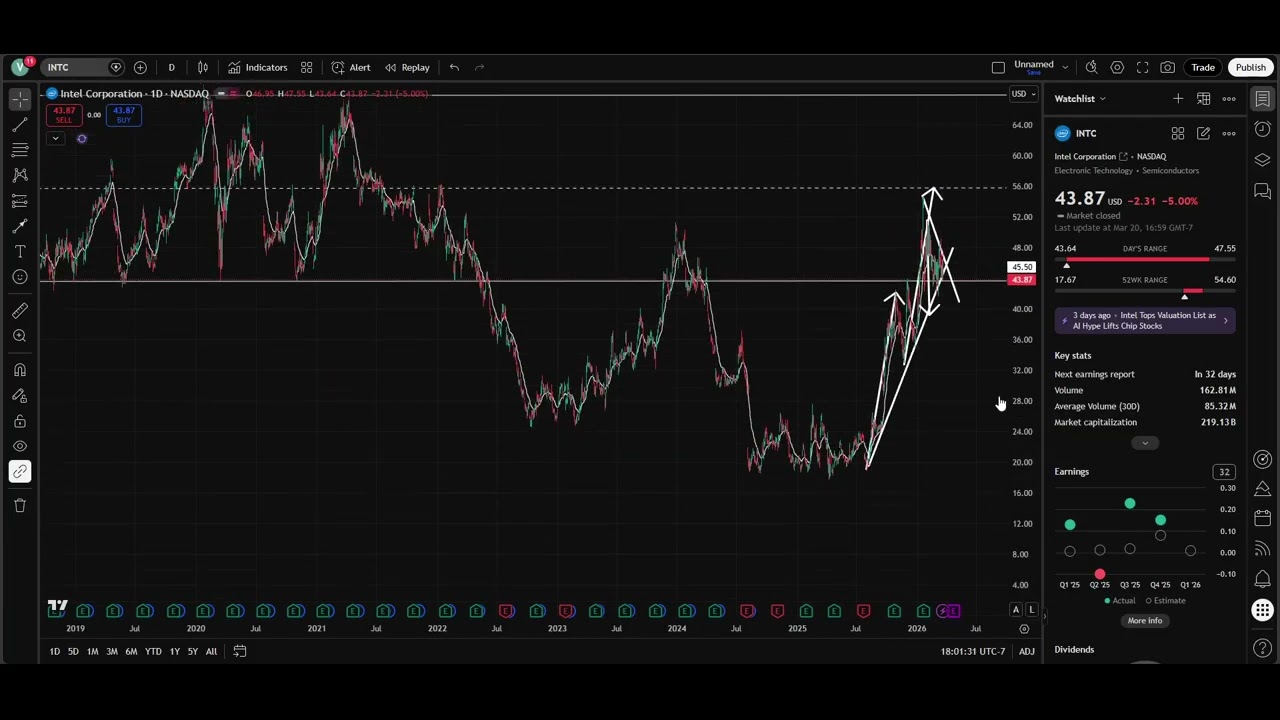Image resolution: width=1280 pixels, height=720 pixels.
Task: Set the date range to 3M
Action: click(x=112, y=652)
